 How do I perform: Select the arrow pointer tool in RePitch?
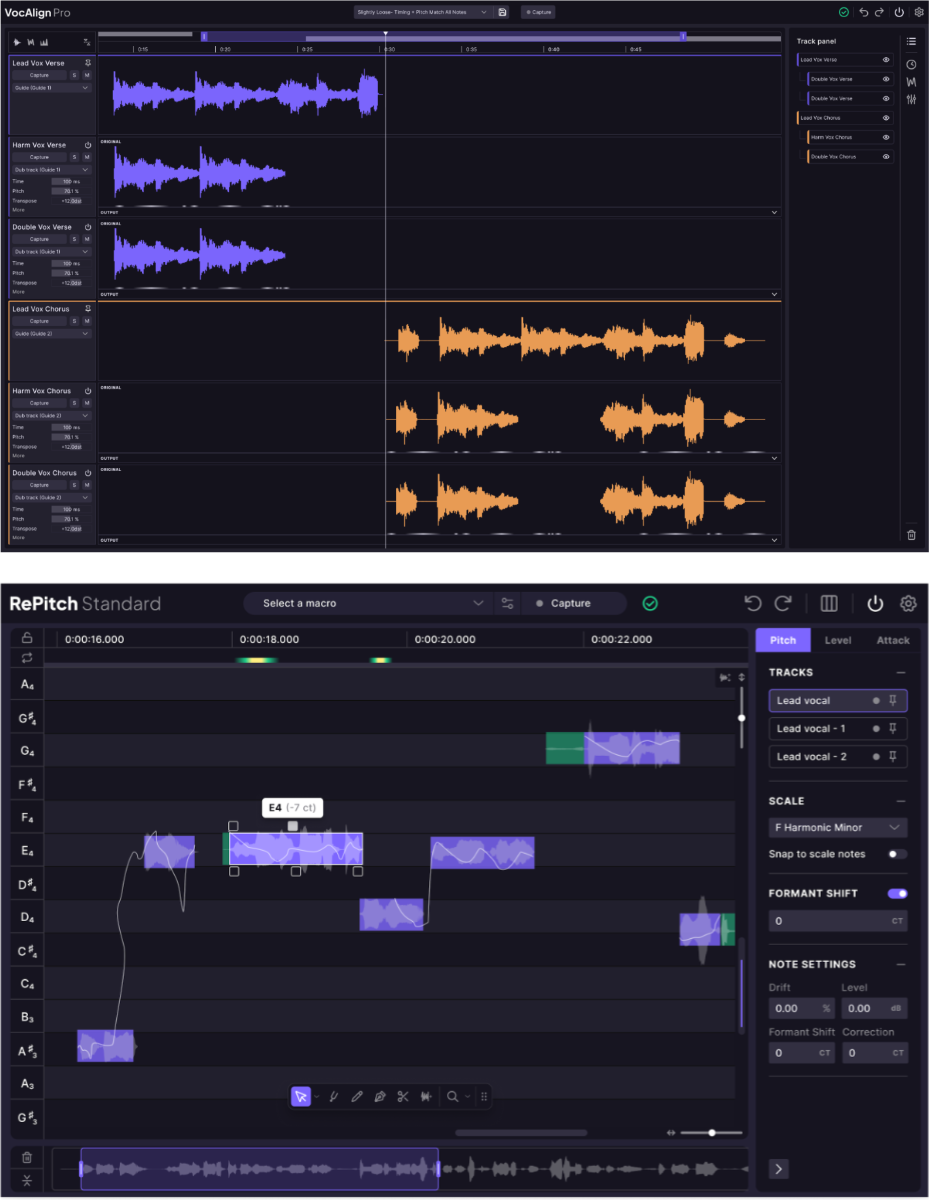[301, 1096]
